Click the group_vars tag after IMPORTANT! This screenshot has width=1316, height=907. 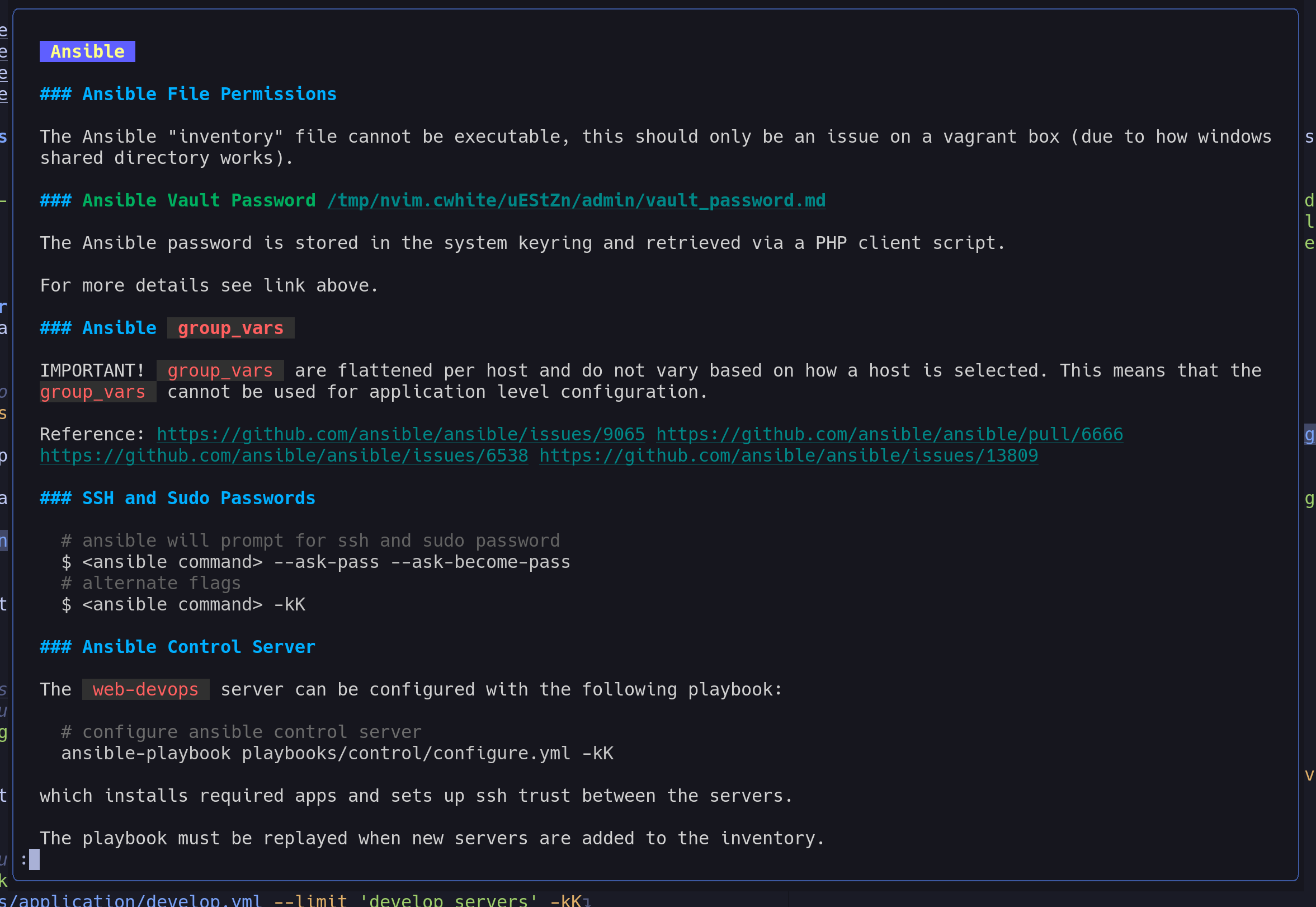coord(220,371)
